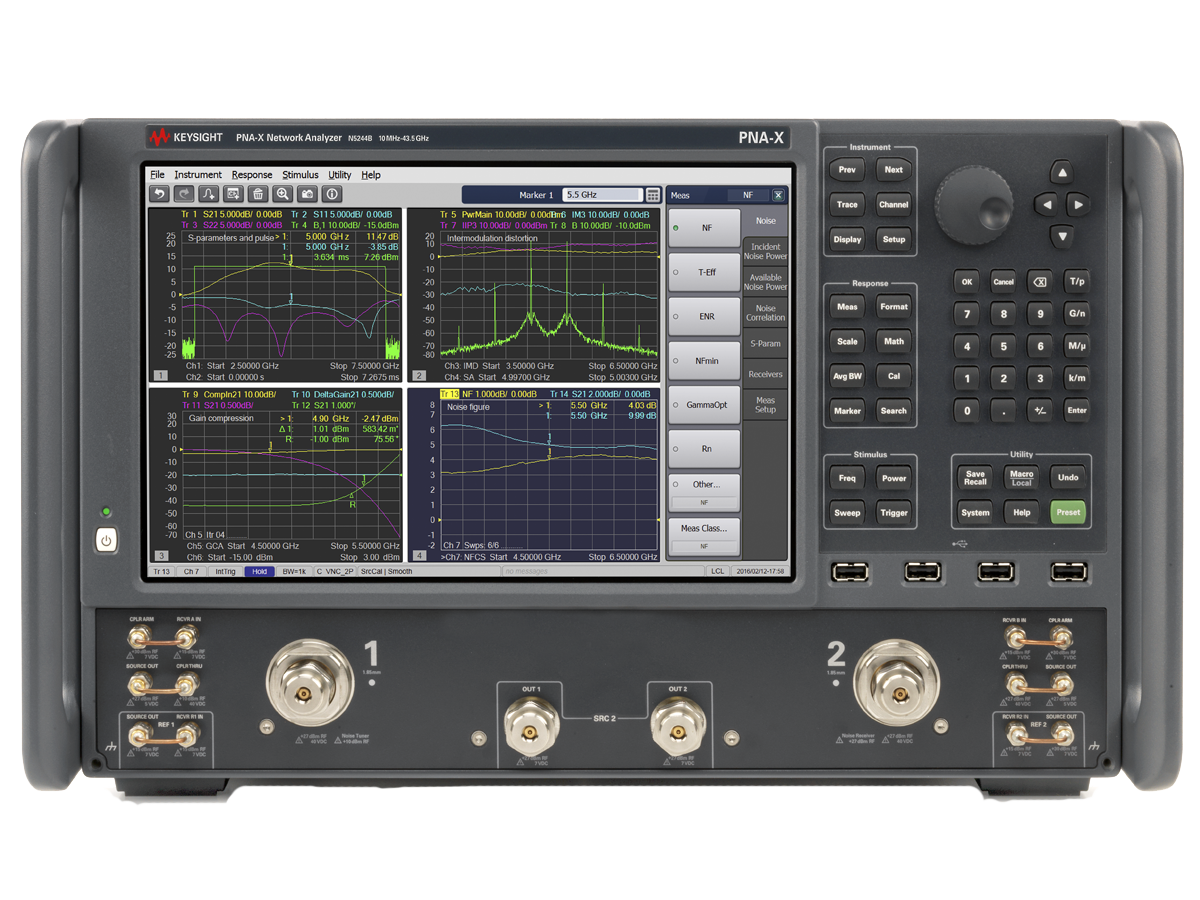Click the Redo toolbar icon
Viewport: 1200px width, 900px height.
183,195
